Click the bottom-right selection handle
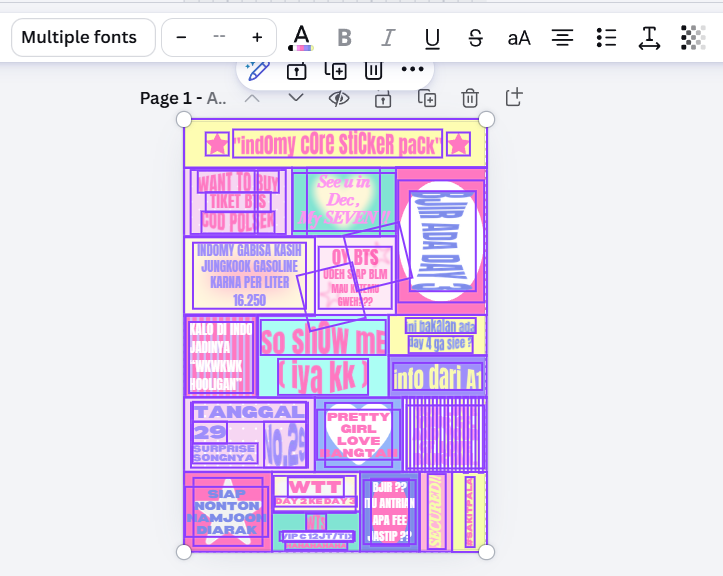This screenshot has height=576, width=723. click(x=486, y=552)
